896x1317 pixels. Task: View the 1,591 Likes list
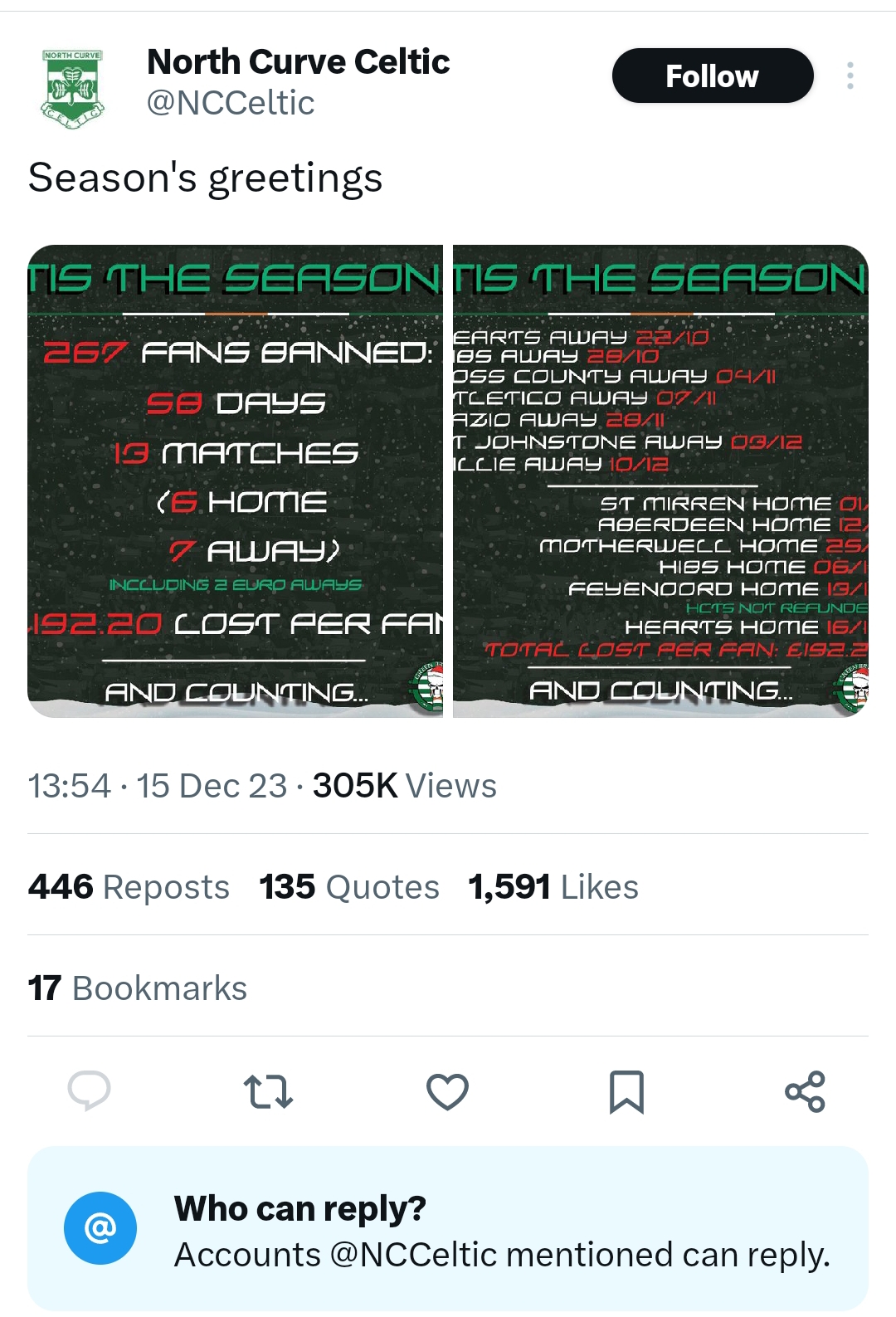(553, 886)
